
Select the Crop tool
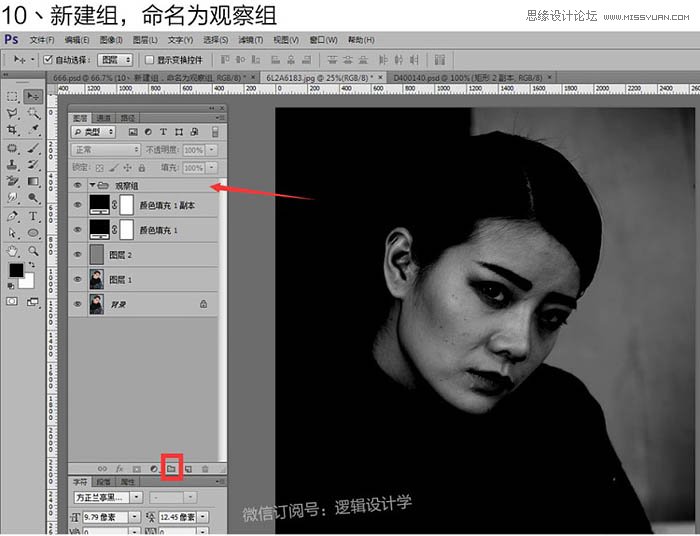click(x=12, y=130)
